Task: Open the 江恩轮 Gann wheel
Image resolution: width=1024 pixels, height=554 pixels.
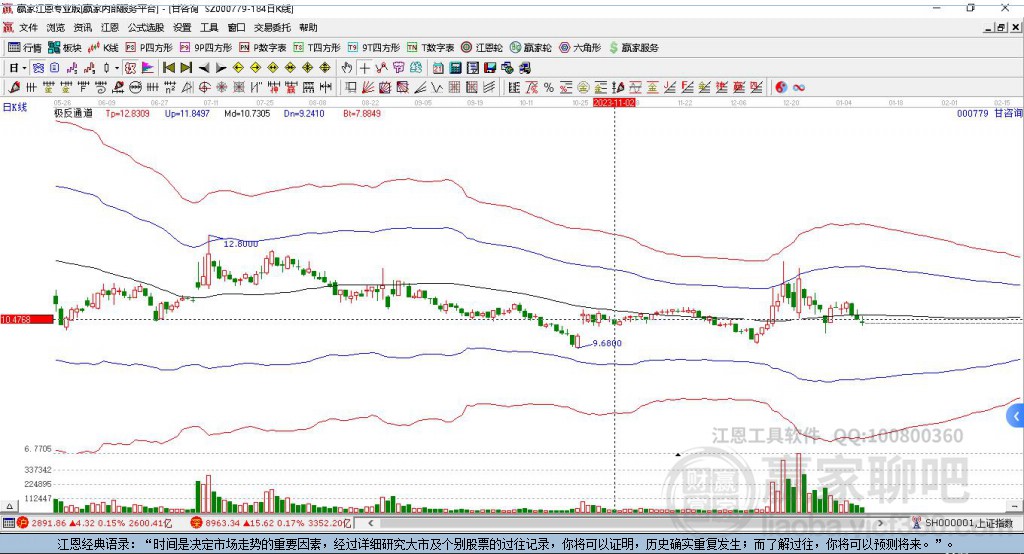Action: (482, 48)
